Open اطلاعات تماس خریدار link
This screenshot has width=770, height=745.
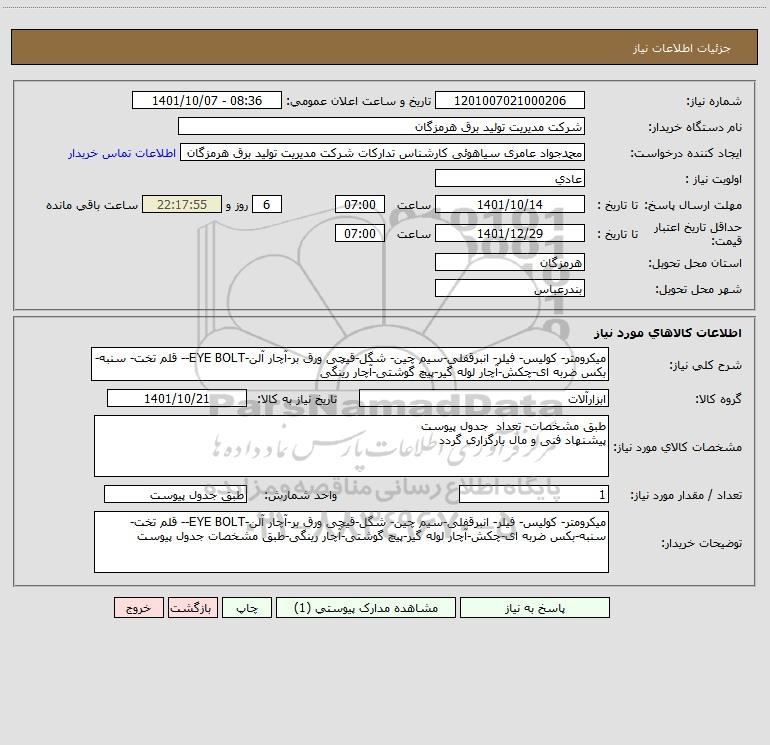[x=122, y=153]
